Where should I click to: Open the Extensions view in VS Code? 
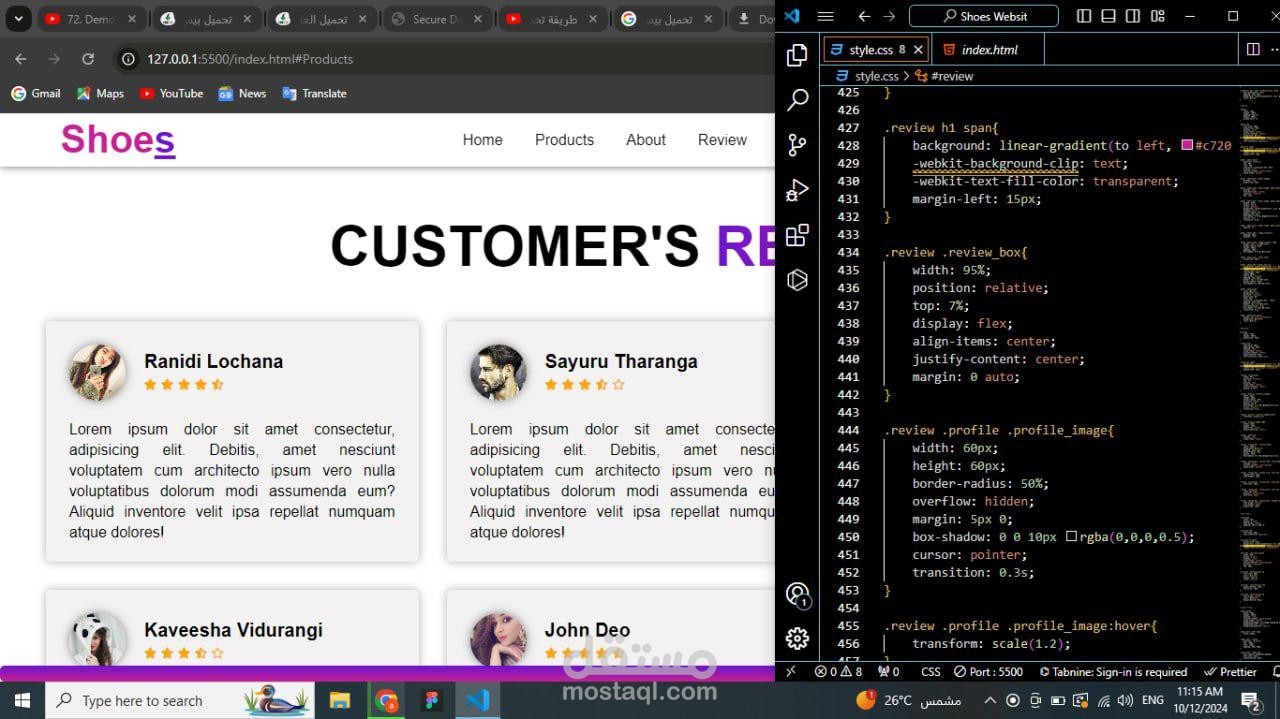coord(797,235)
